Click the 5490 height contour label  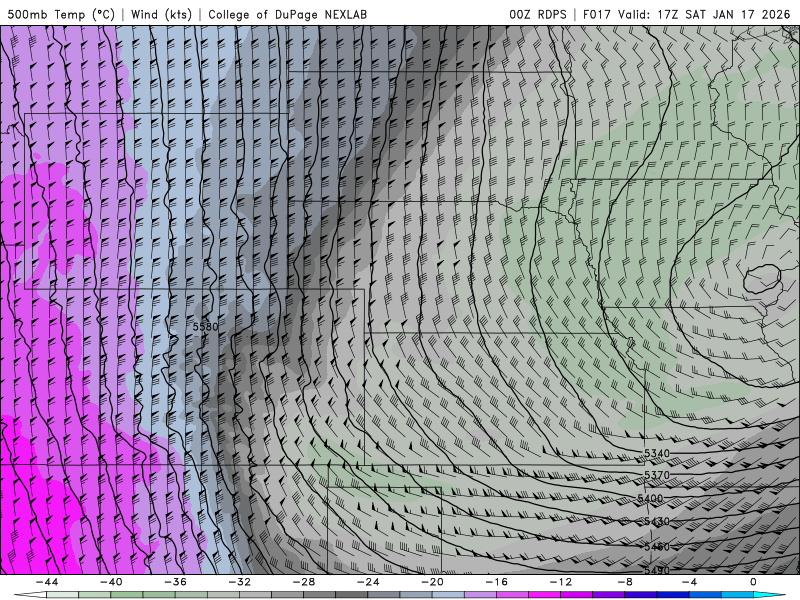point(657,570)
